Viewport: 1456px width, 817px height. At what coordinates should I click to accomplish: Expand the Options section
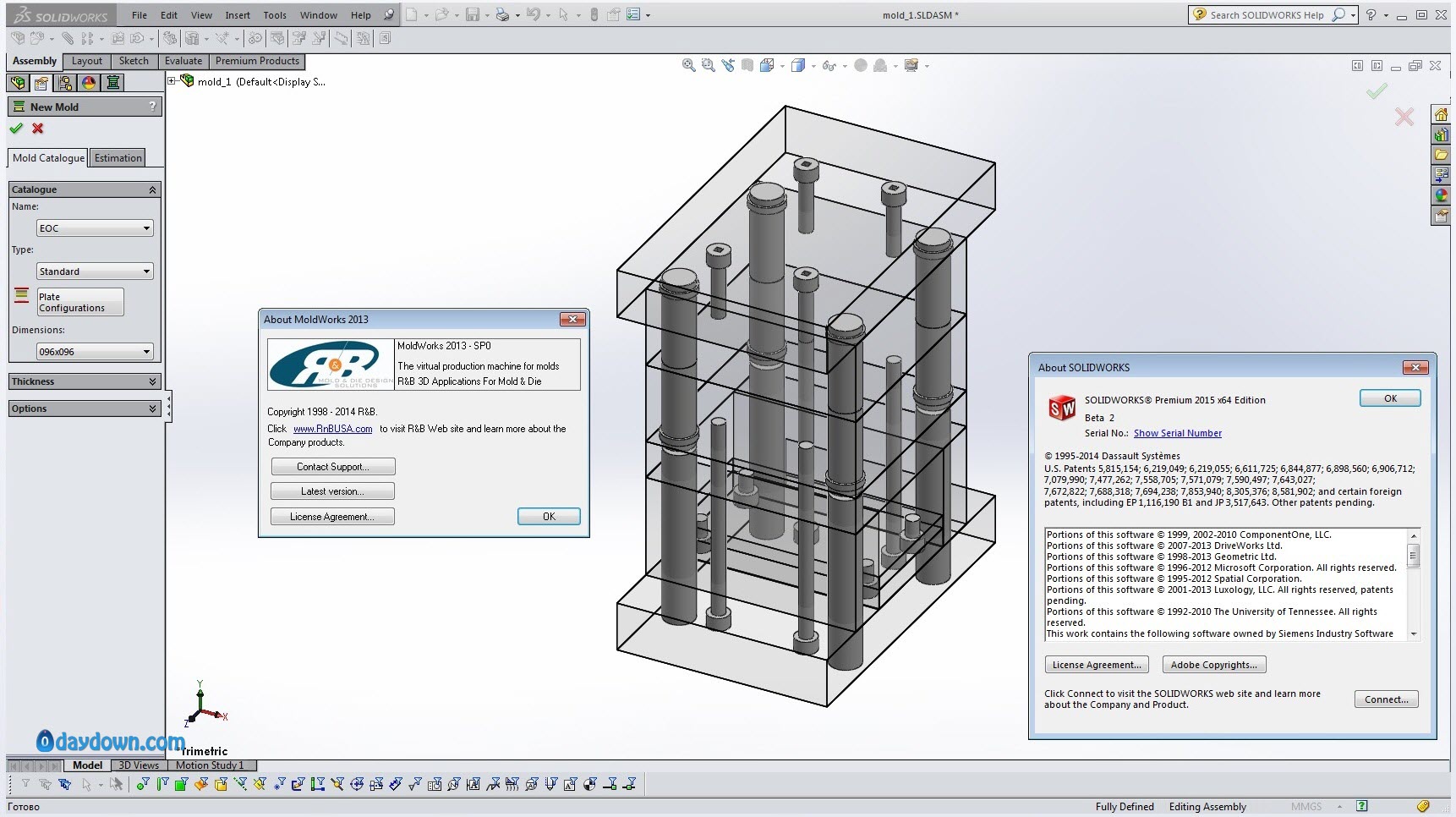tap(152, 408)
